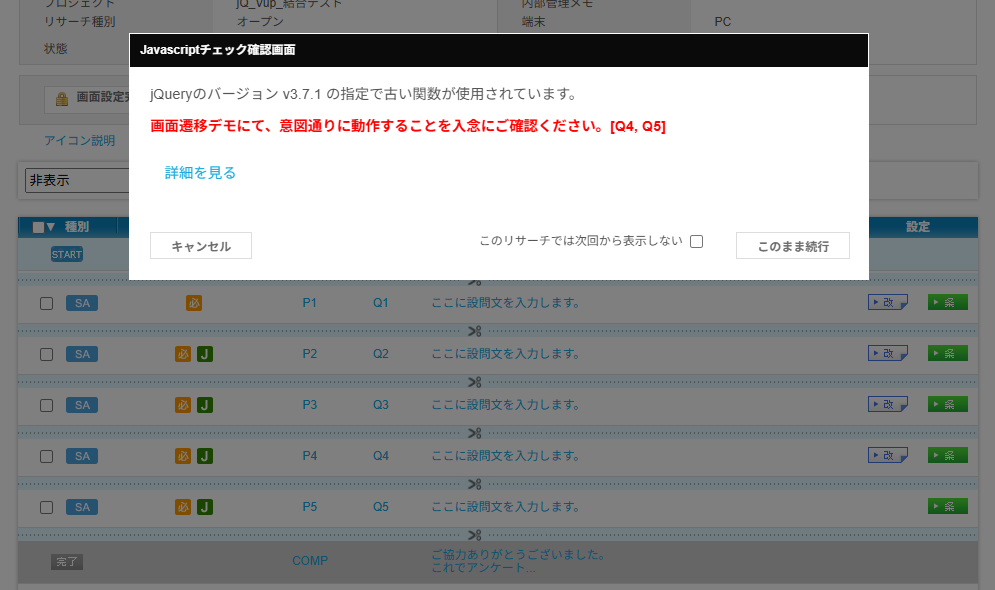The height and width of the screenshot is (590, 995).
Task: Click the green 条 condition icon in Q5 row
Action: (x=947, y=507)
